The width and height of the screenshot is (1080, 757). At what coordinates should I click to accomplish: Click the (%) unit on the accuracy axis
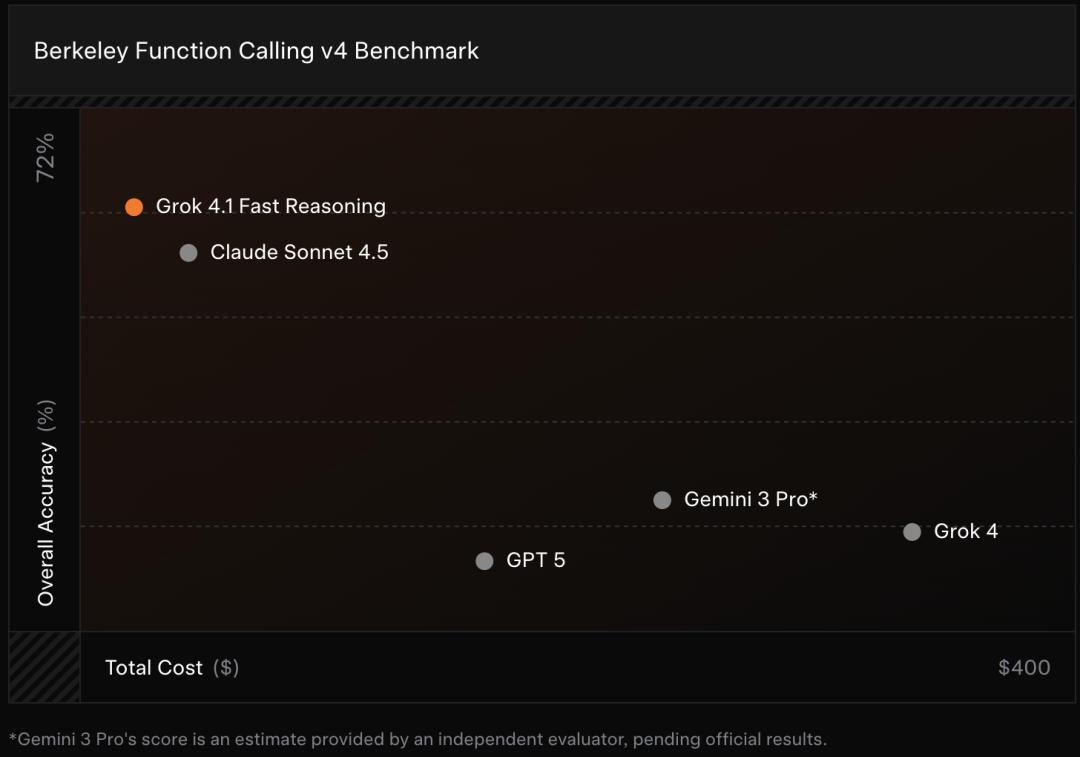click(46, 416)
